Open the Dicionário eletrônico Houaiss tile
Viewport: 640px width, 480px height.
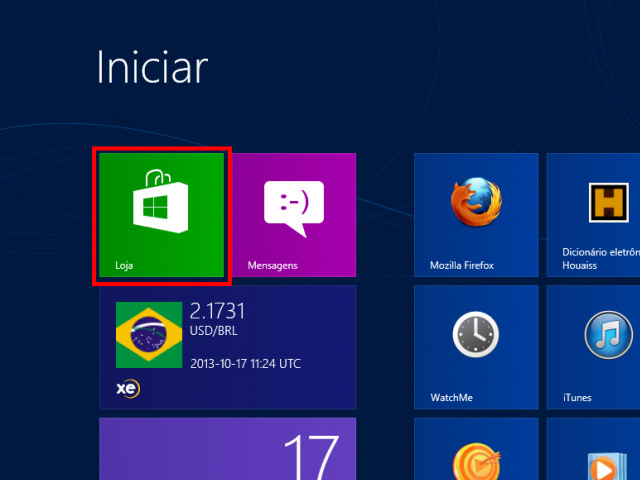[593, 215]
